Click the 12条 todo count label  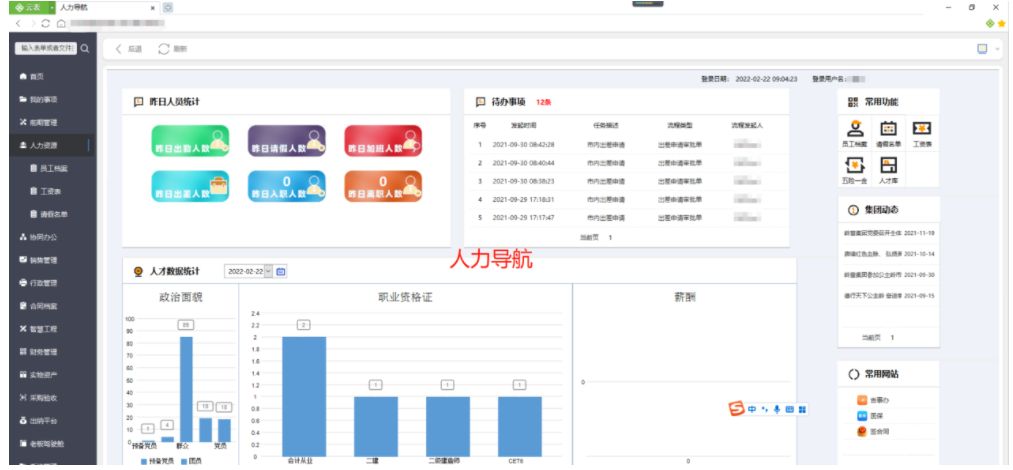click(543, 102)
